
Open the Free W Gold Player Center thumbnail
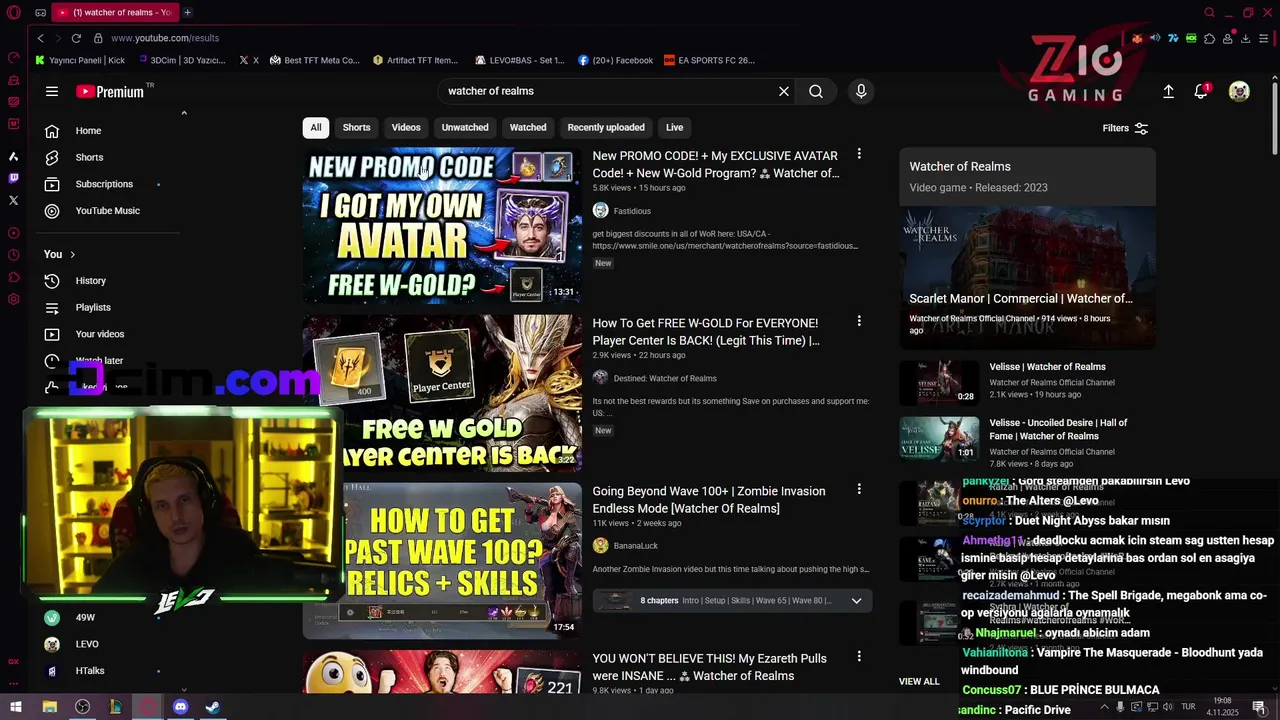pos(442,393)
